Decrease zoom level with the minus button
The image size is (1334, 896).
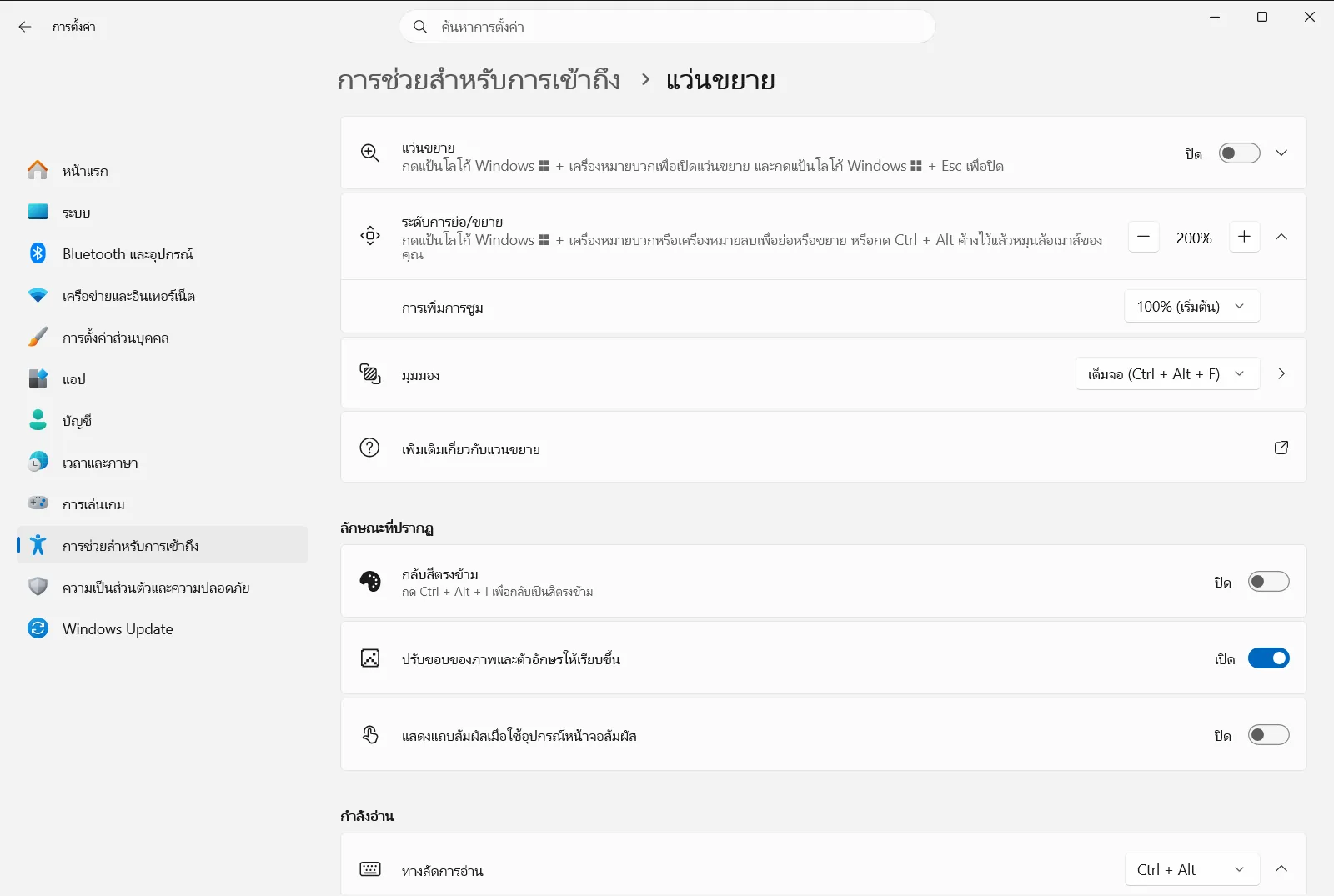(x=1143, y=238)
